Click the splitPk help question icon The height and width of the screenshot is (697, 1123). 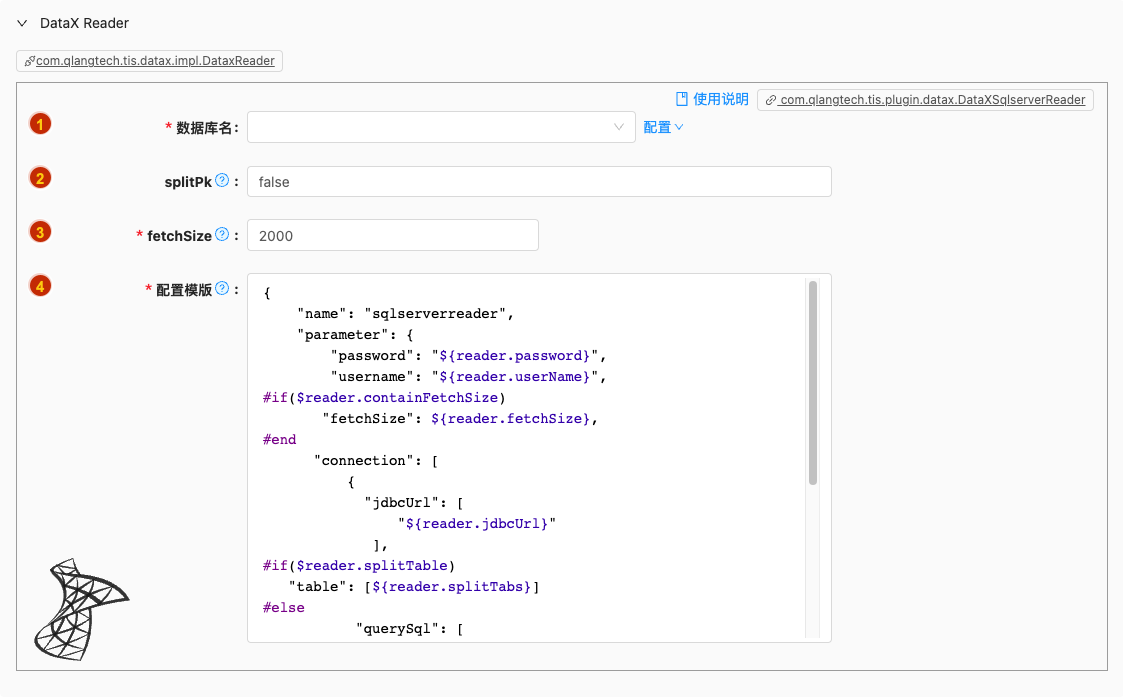coord(222,181)
